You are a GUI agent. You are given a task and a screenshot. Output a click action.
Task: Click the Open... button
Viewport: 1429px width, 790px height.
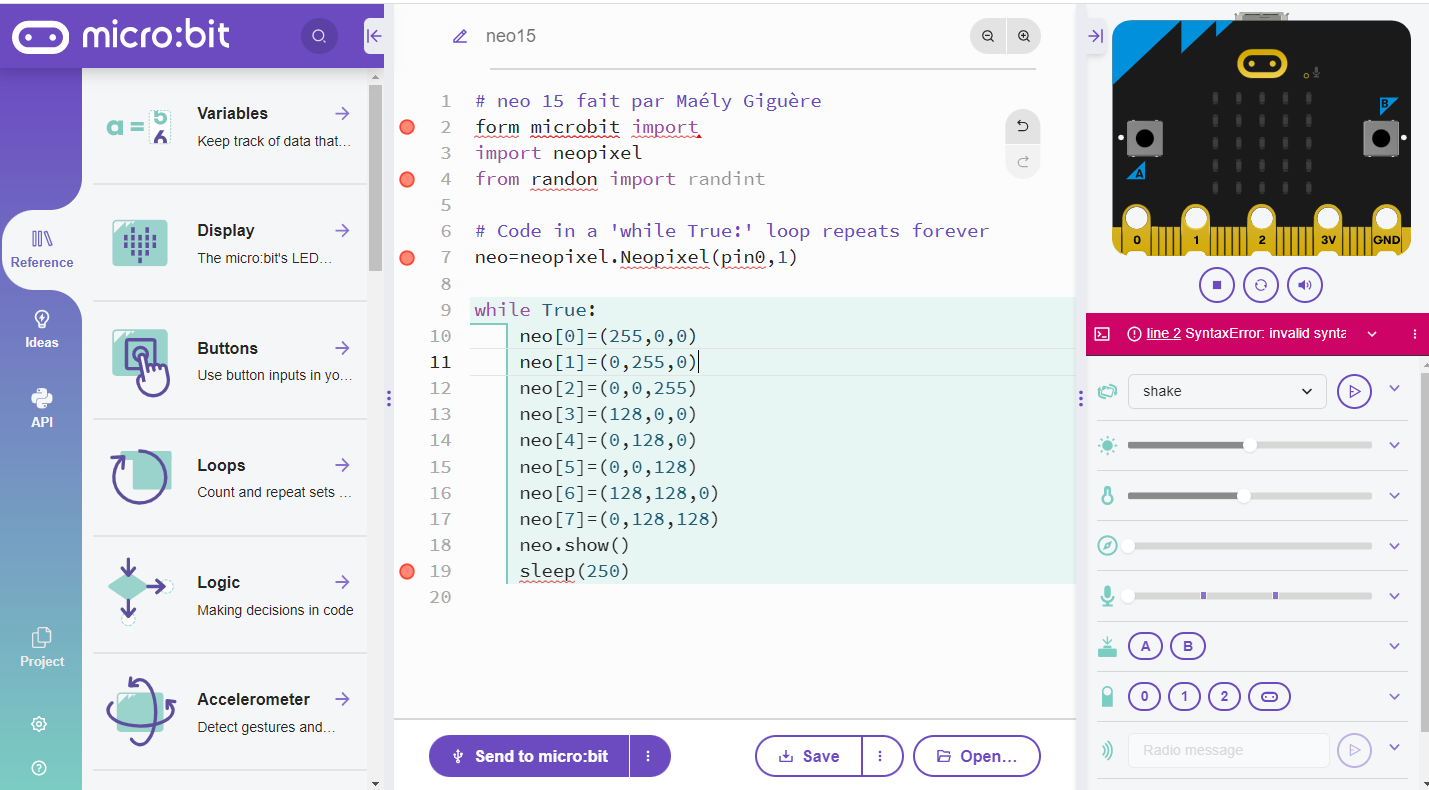[977, 756]
